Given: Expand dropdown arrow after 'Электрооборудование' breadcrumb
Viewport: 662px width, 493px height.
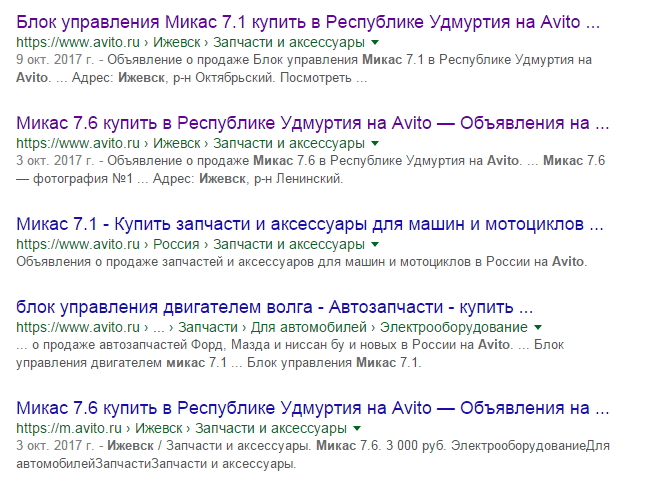Looking at the screenshot, I should (538, 328).
